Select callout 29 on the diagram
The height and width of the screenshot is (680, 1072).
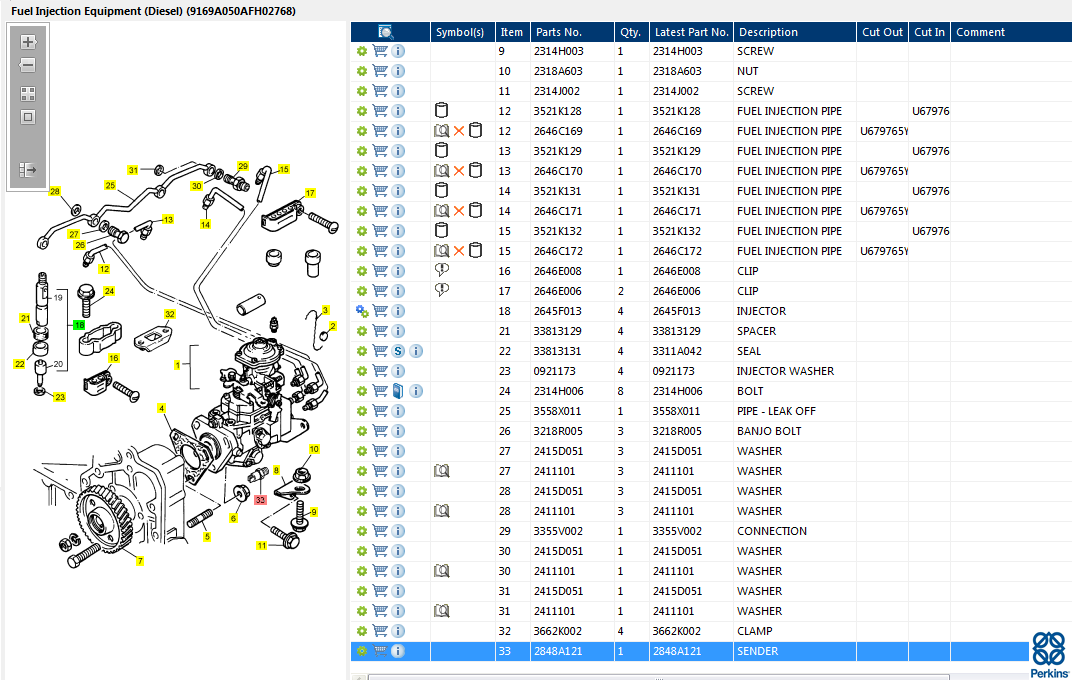pyautogui.click(x=243, y=166)
